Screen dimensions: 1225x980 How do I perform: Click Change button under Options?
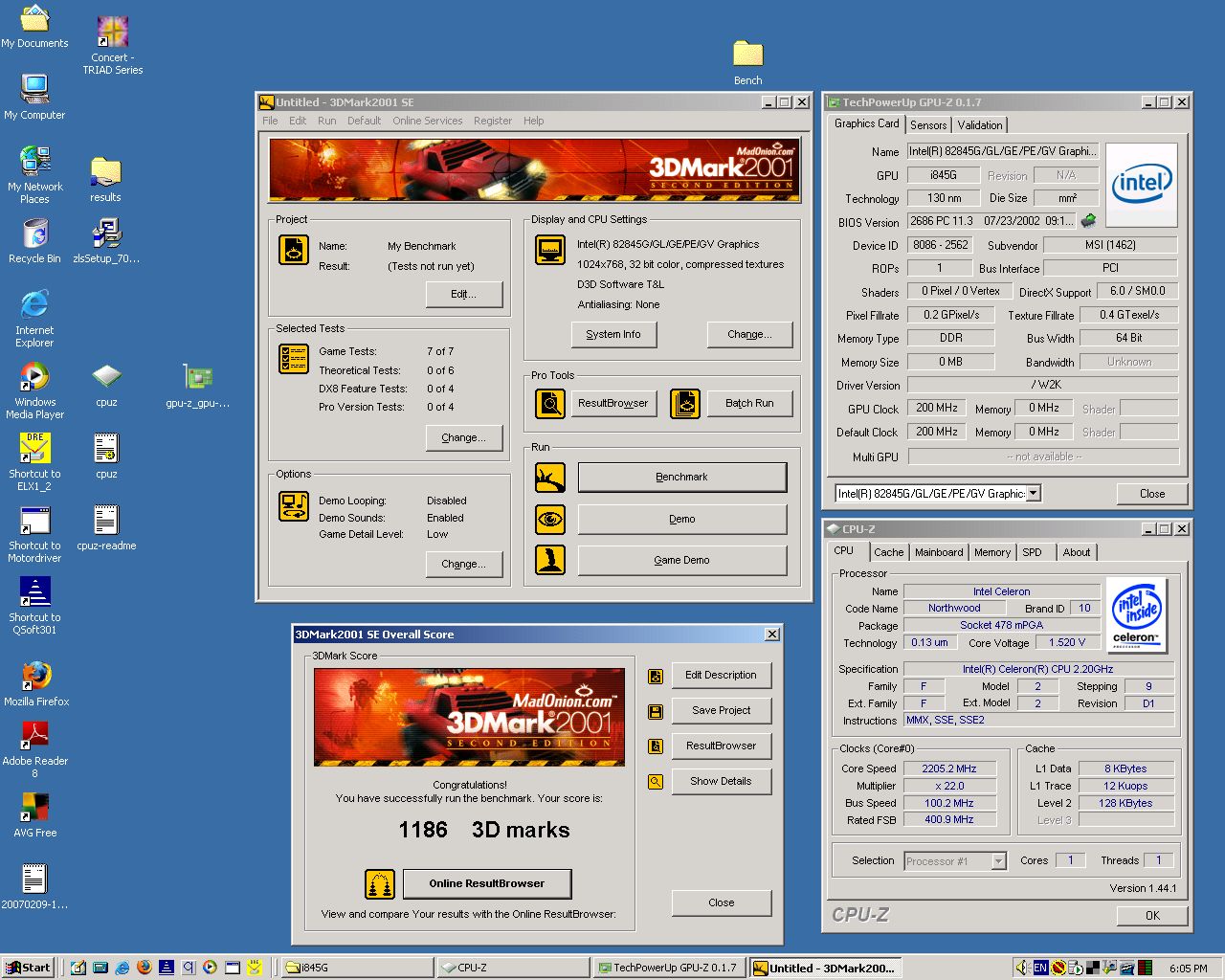464,564
